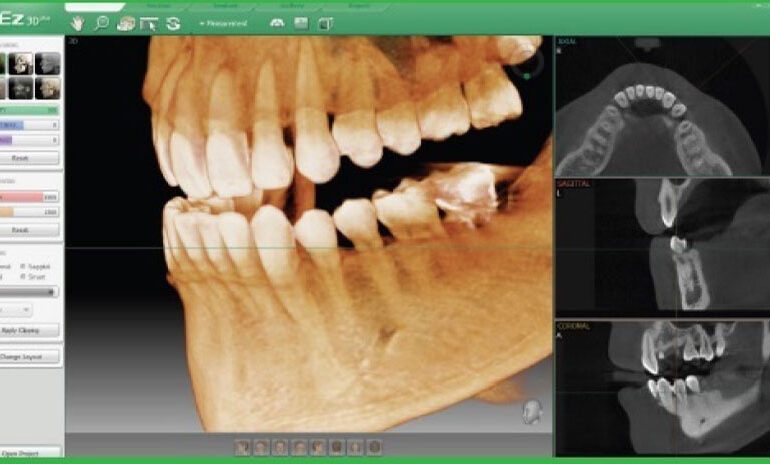Select the first view preset thumbnail at bottom
This screenshot has height=464, width=770.
click(242, 447)
